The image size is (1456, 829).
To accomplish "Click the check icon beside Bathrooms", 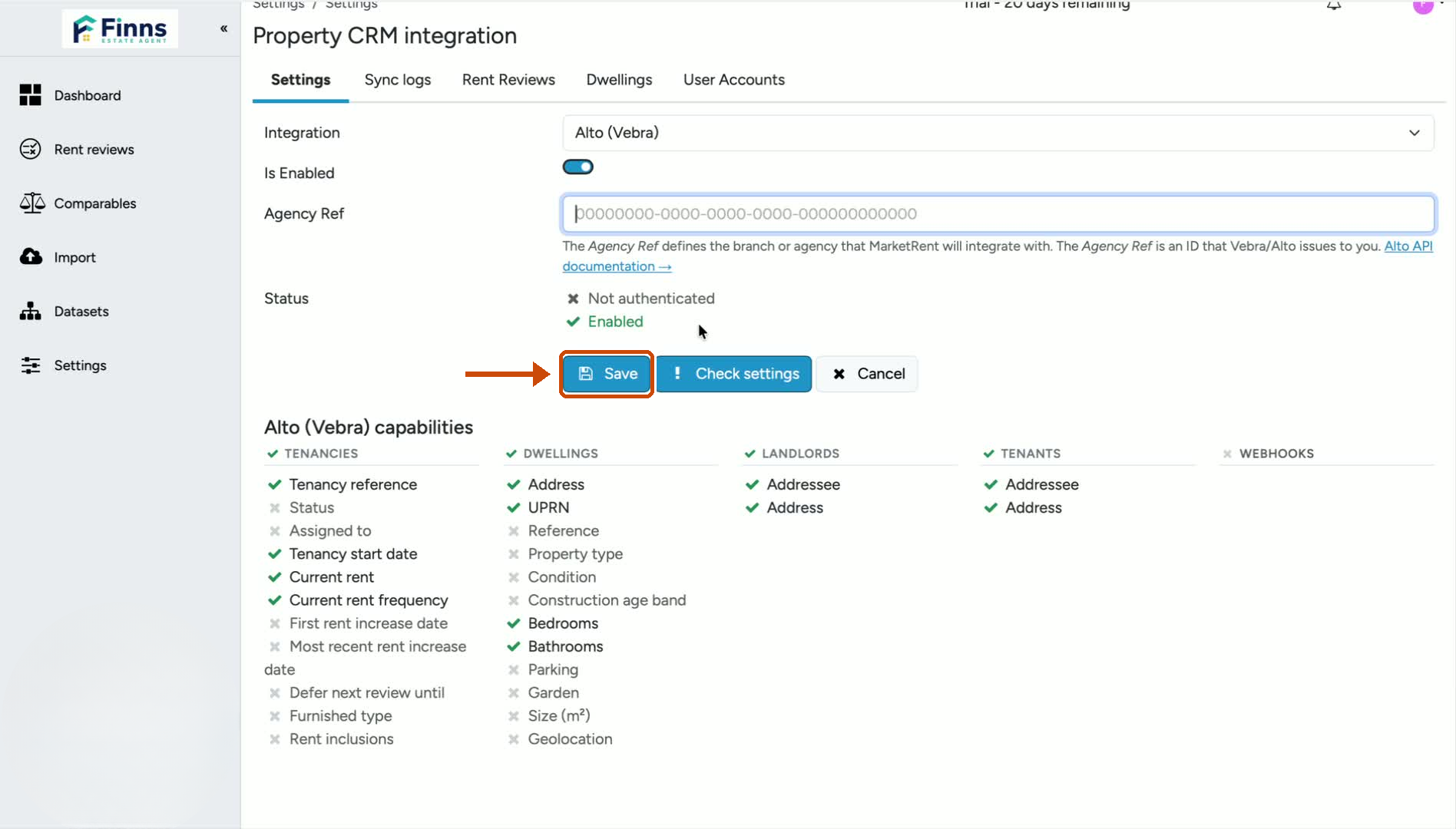I will coord(514,646).
